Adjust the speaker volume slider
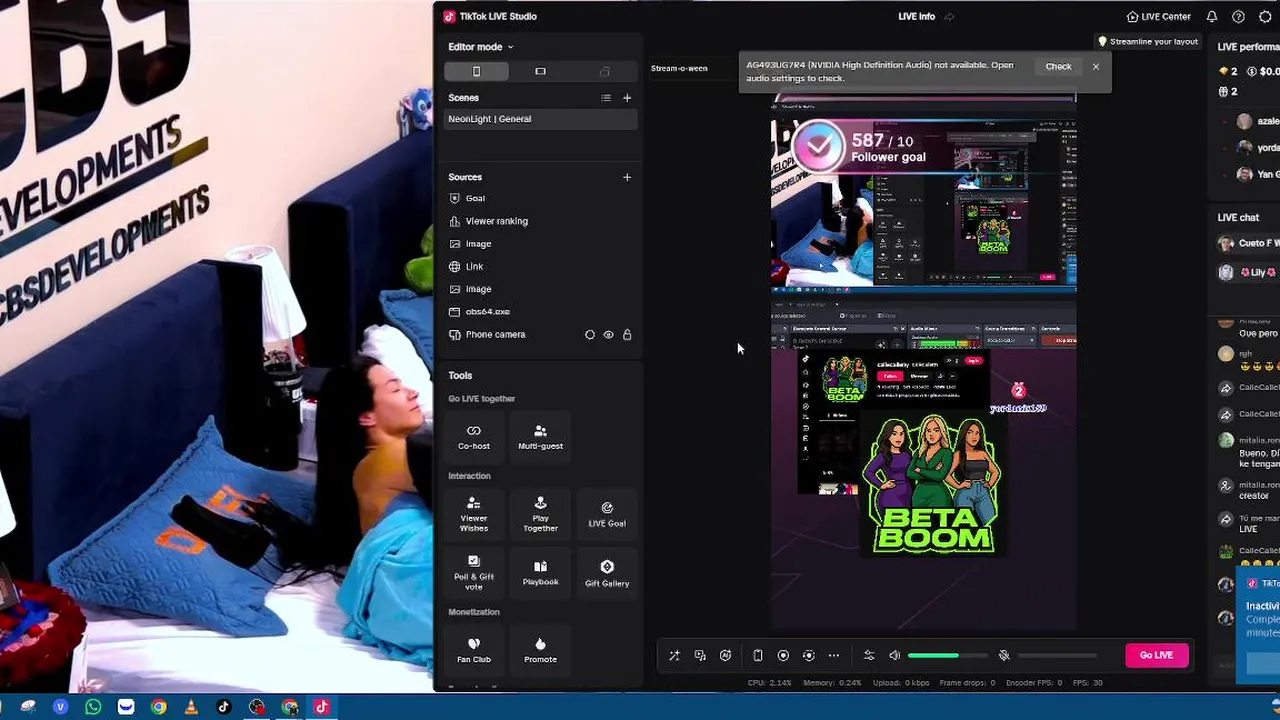Screen dimensions: 1280x720 click(947, 656)
